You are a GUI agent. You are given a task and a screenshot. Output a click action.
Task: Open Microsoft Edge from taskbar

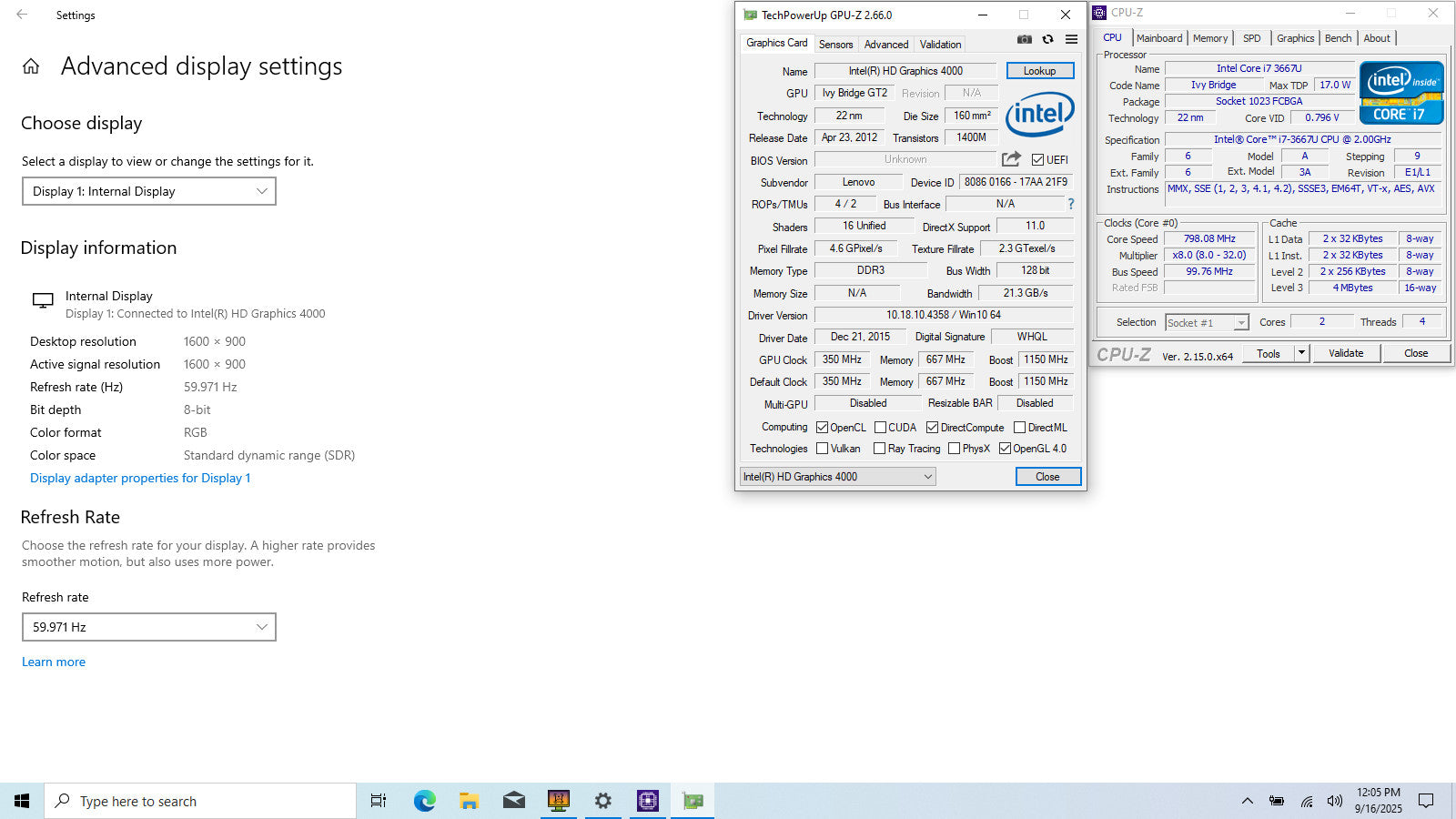(x=424, y=801)
